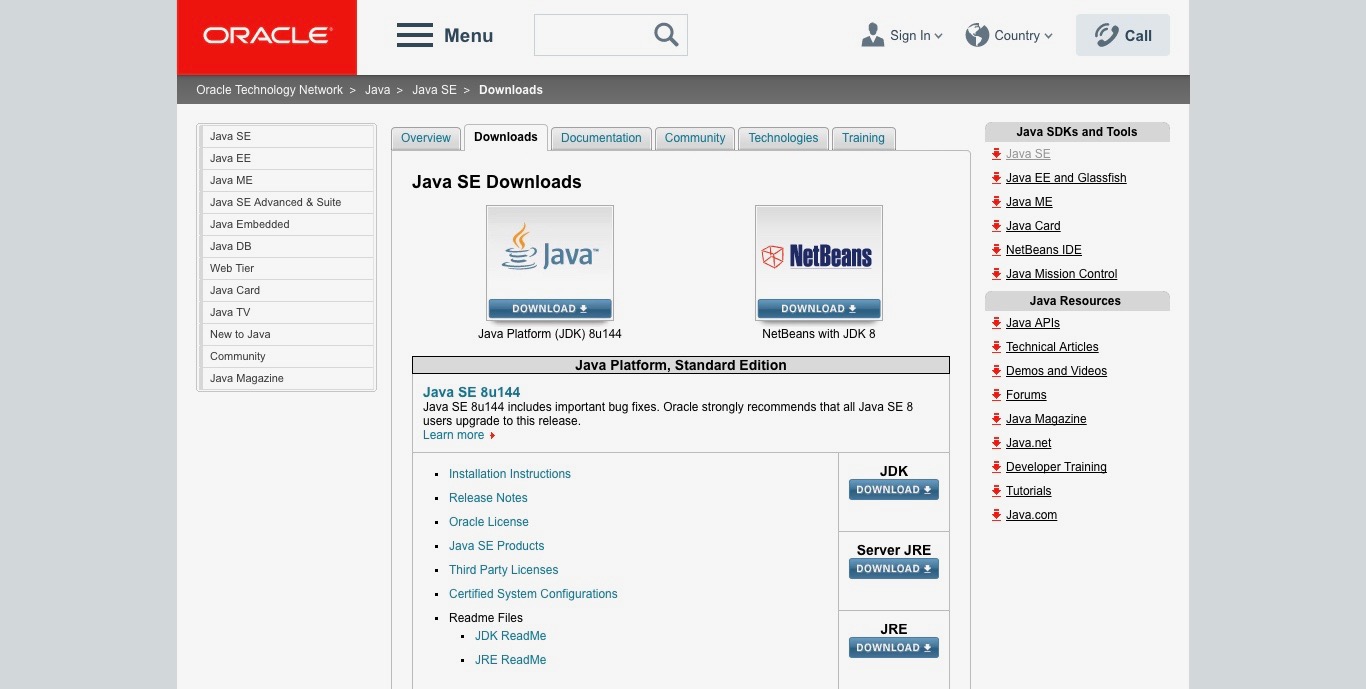Click the red arrow beside Java EE and Glassfish
Viewport: 1366px width, 689px height.
tap(996, 178)
